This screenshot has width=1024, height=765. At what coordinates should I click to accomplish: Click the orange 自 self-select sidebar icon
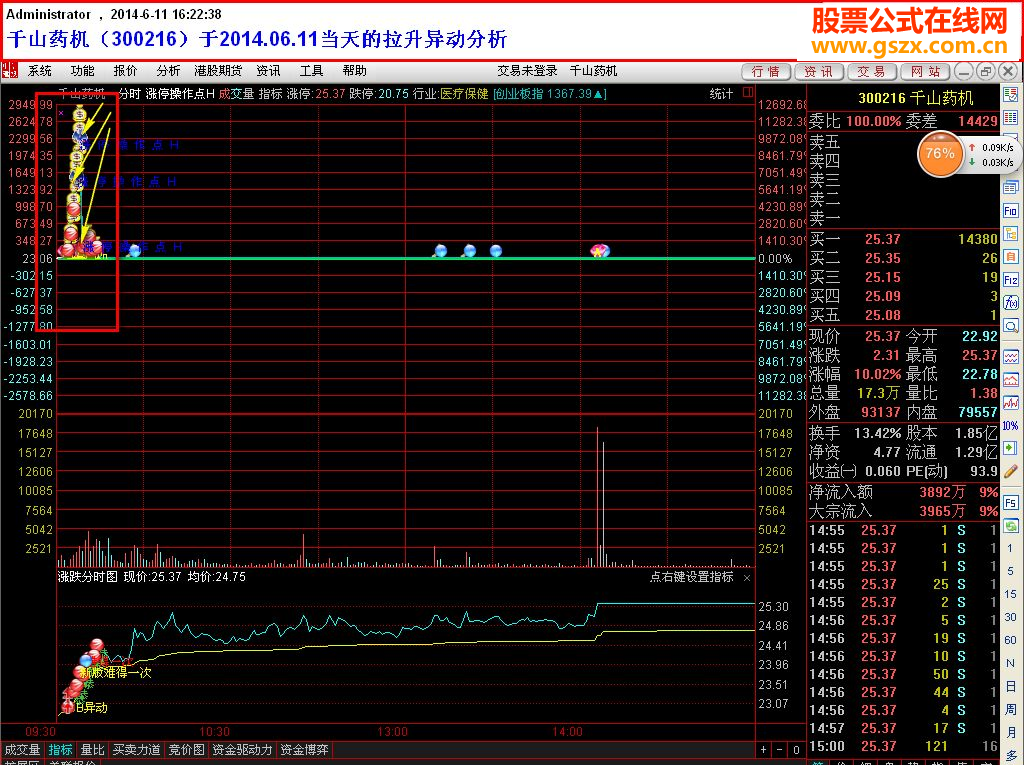1010,256
